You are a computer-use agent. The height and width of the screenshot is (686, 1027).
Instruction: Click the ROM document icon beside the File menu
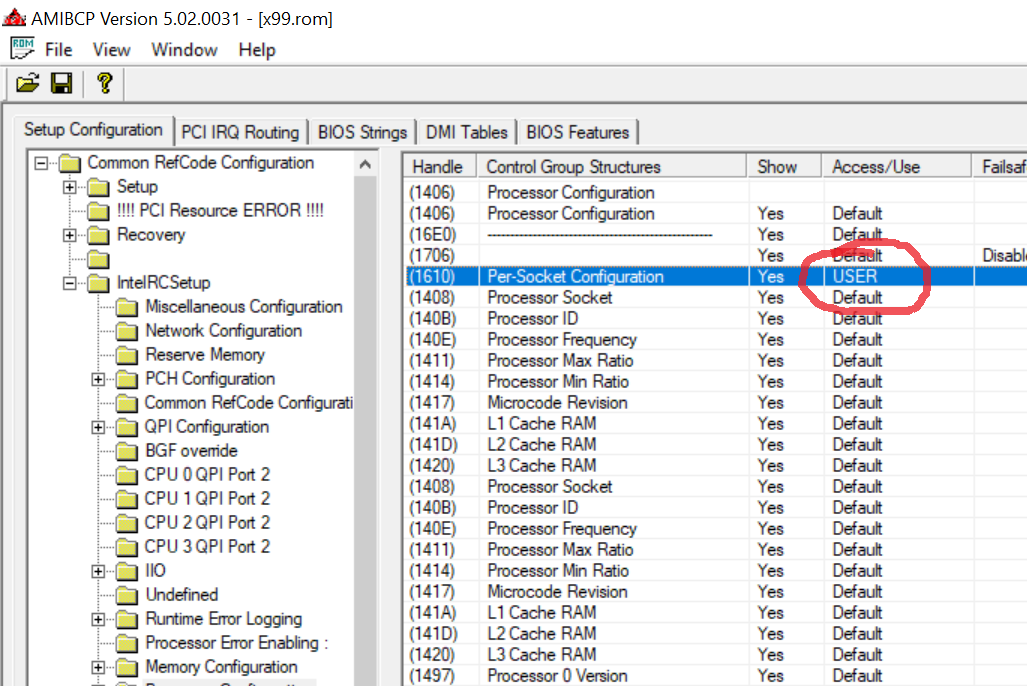click(22, 49)
